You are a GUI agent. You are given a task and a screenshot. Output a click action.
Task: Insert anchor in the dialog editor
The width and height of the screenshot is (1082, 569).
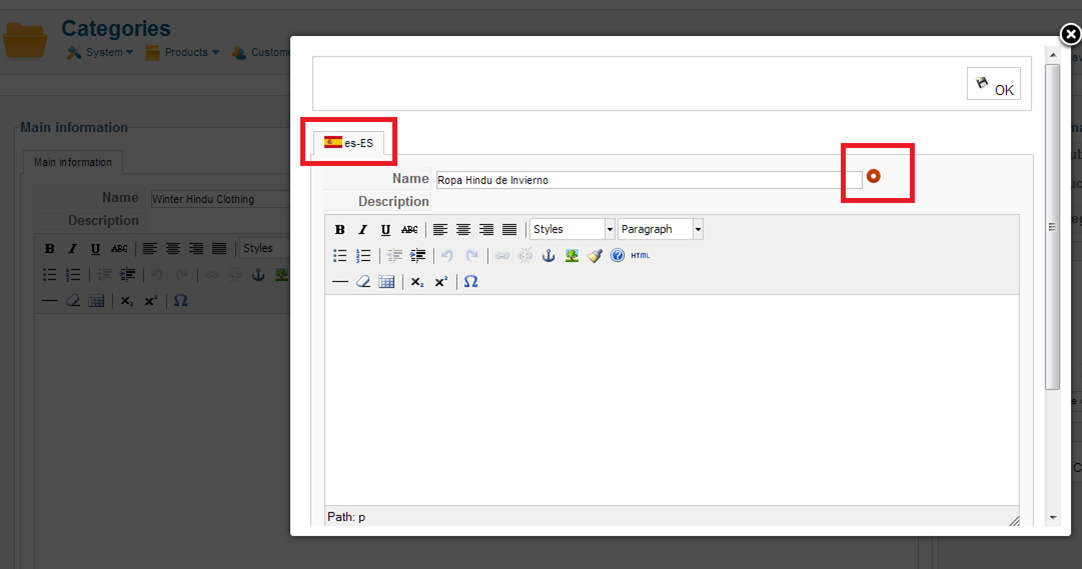(x=549, y=256)
